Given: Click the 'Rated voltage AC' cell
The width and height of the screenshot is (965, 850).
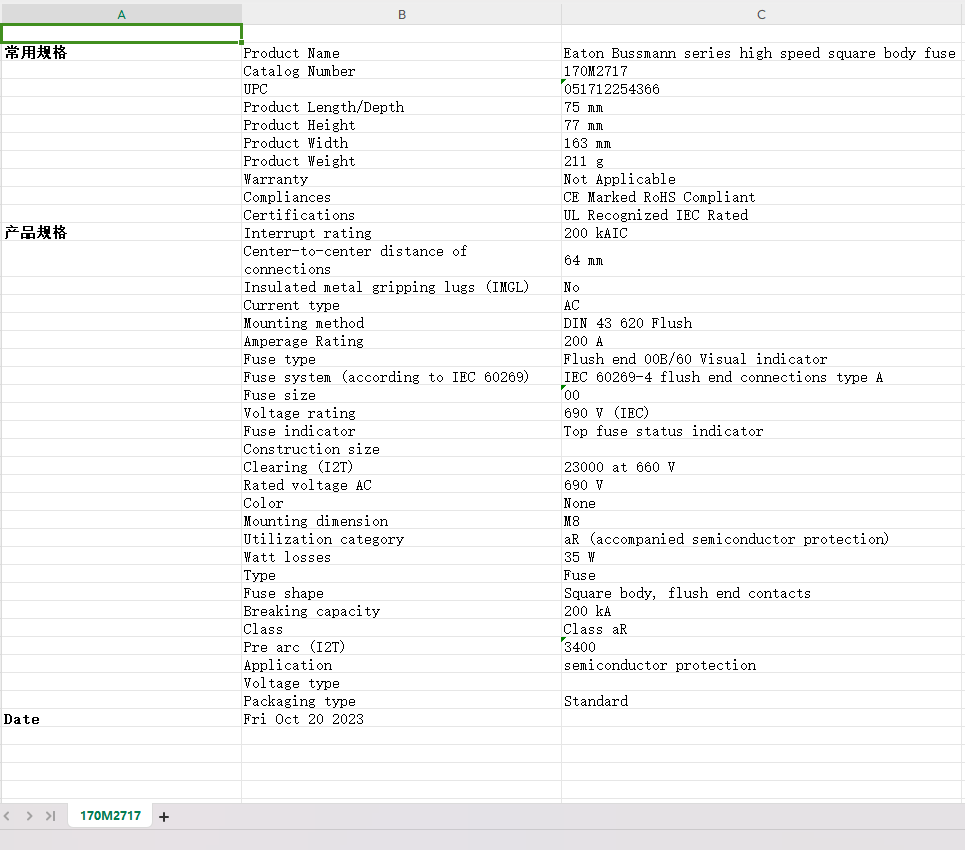Looking at the screenshot, I should [401, 485].
